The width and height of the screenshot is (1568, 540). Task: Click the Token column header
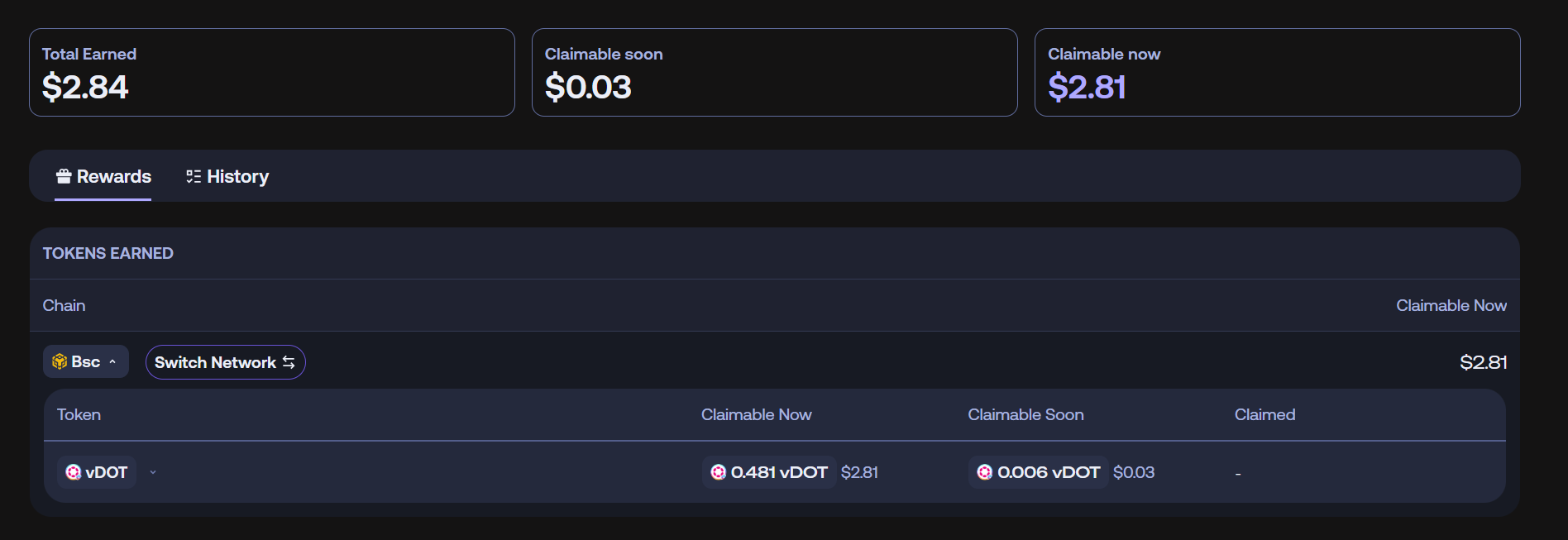(x=79, y=414)
